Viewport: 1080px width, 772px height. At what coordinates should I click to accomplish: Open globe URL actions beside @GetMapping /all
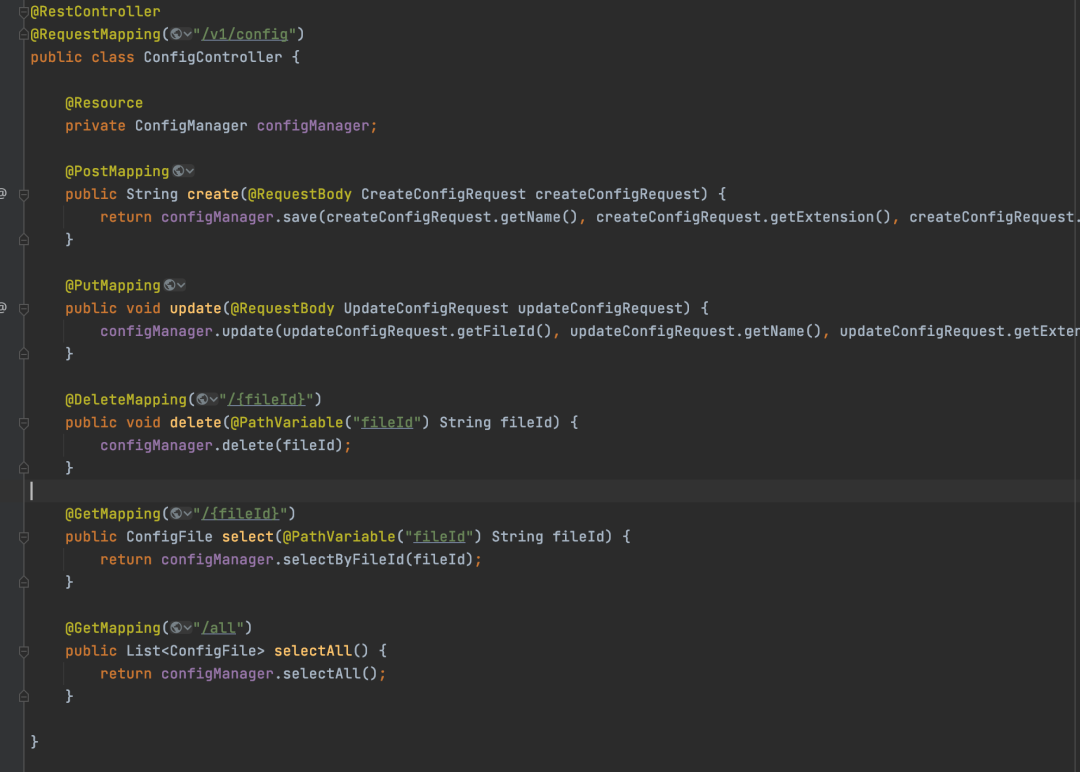(x=181, y=629)
